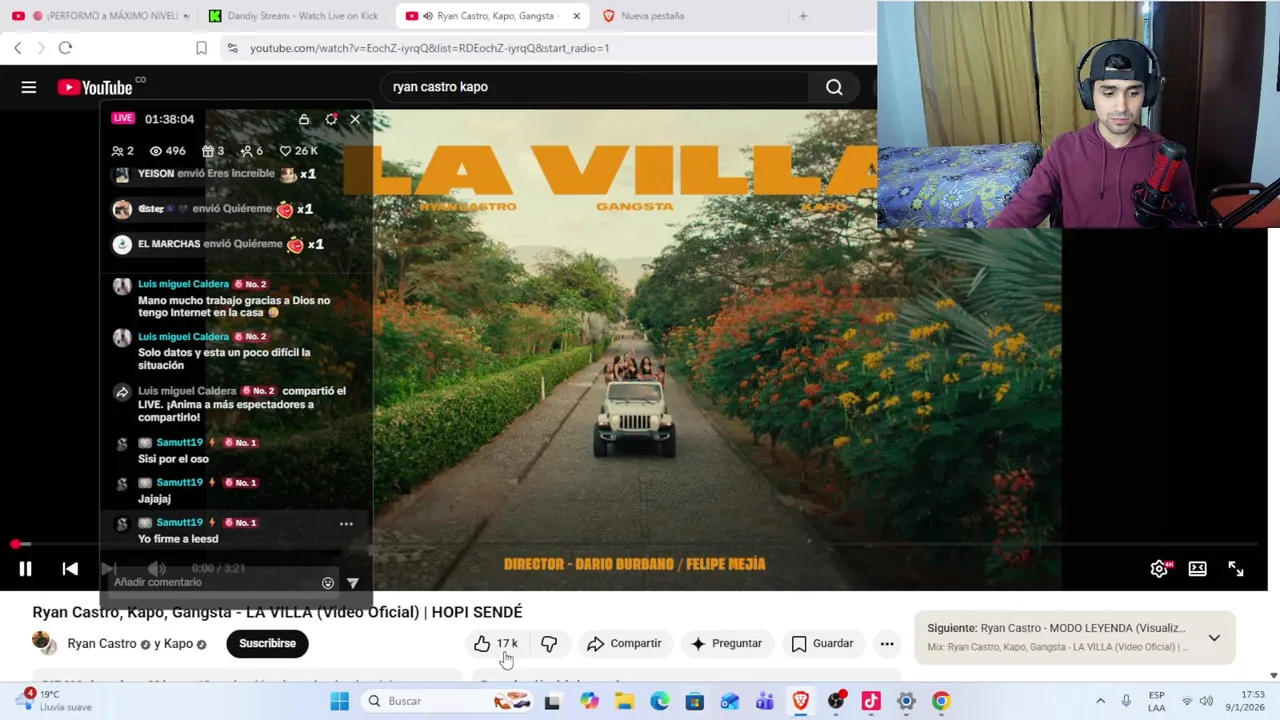Image resolution: width=1280 pixels, height=720 pixels.
Task: Click the heart likes count 26K
Action: pyautogui.click(x=298, y=151)
